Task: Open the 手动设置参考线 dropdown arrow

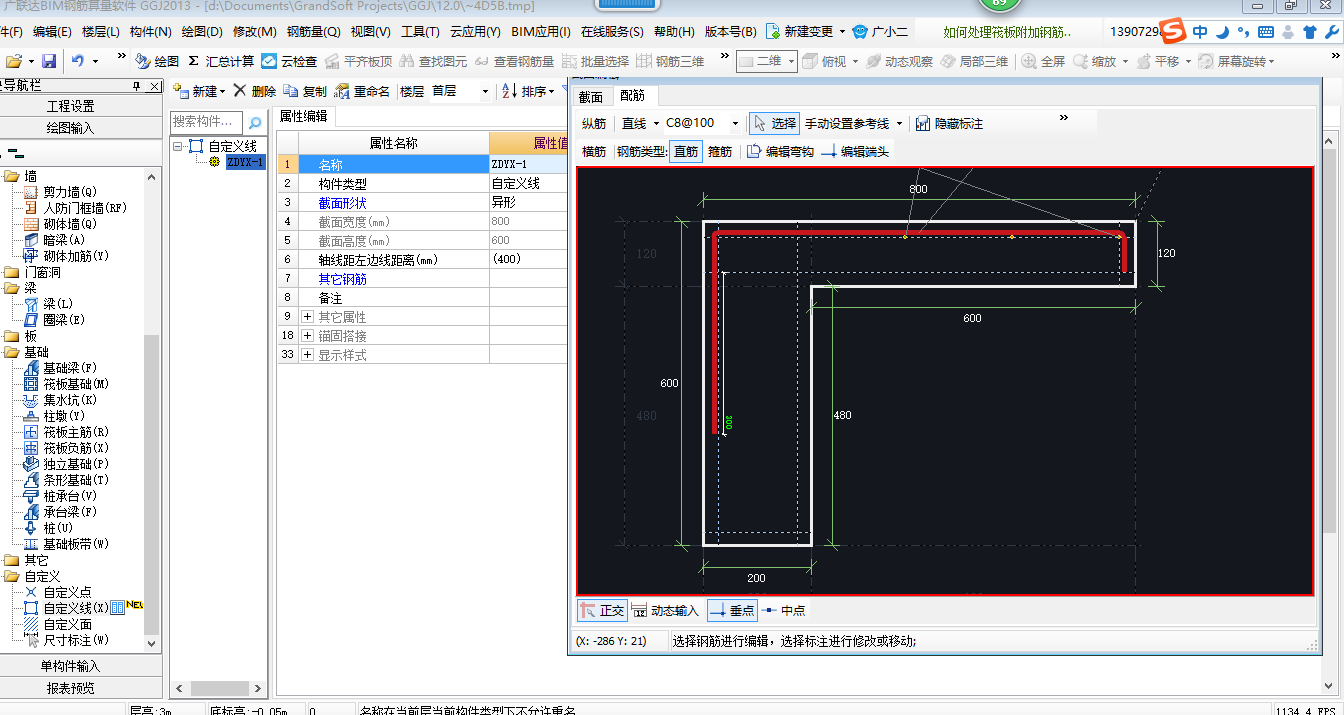Action: click(900, 124)
